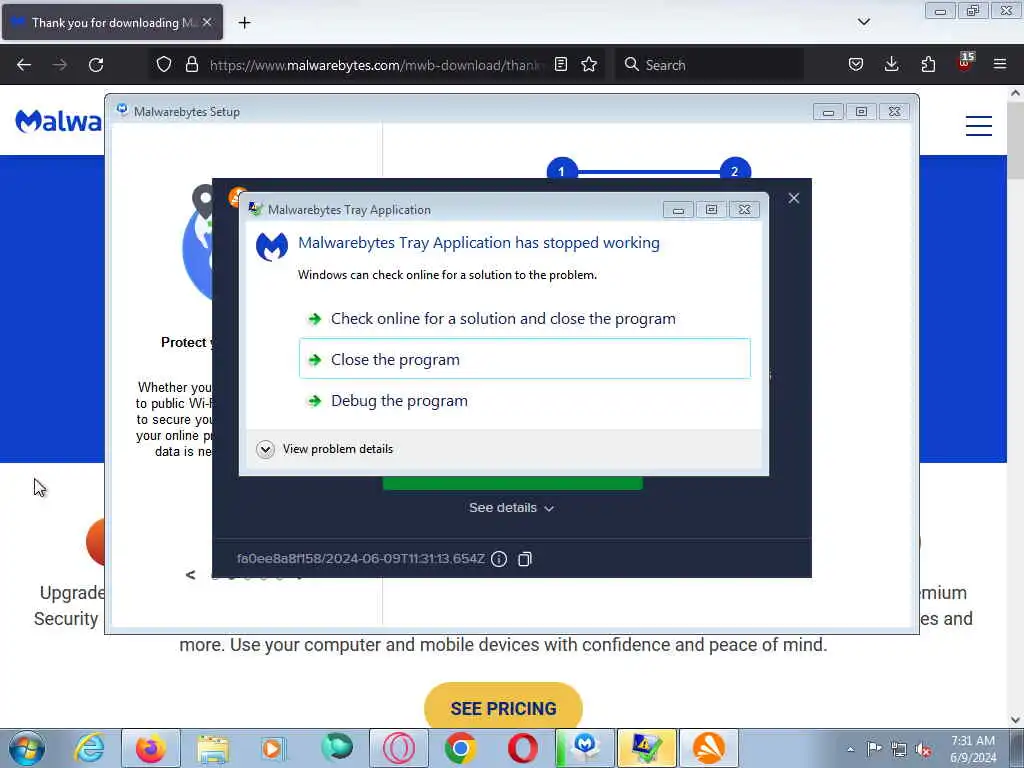
Task: List all tabs dropdown chevron
Action: point(863,22)
